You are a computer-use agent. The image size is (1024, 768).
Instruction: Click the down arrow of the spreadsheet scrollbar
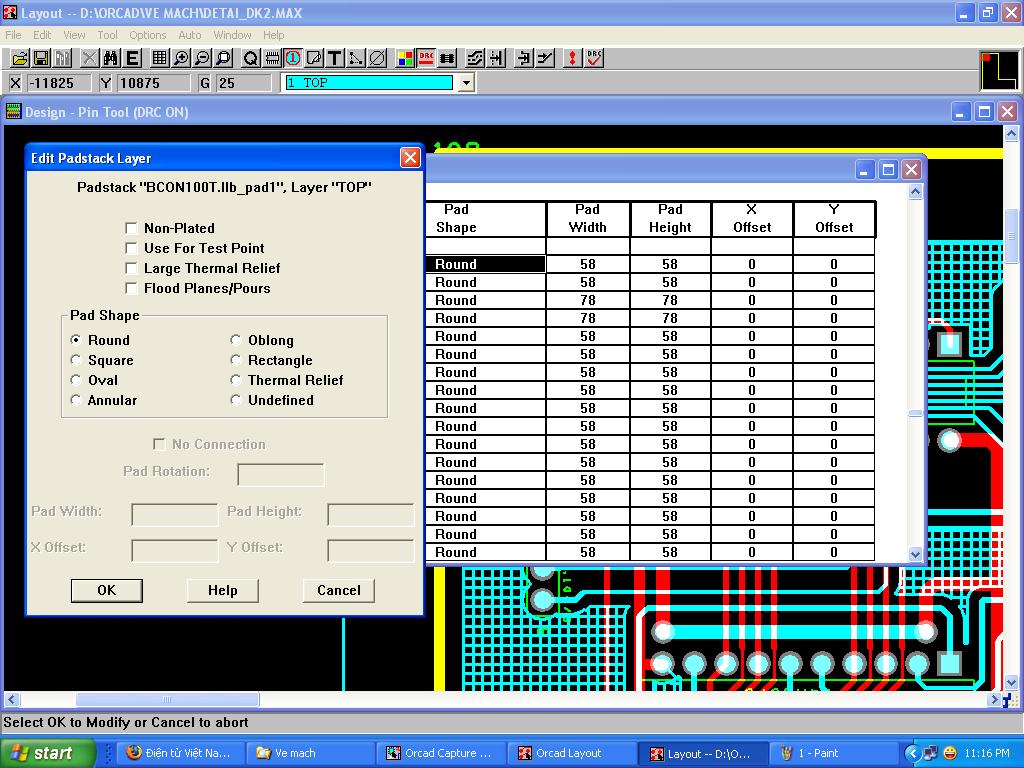[x=915, y=554]
